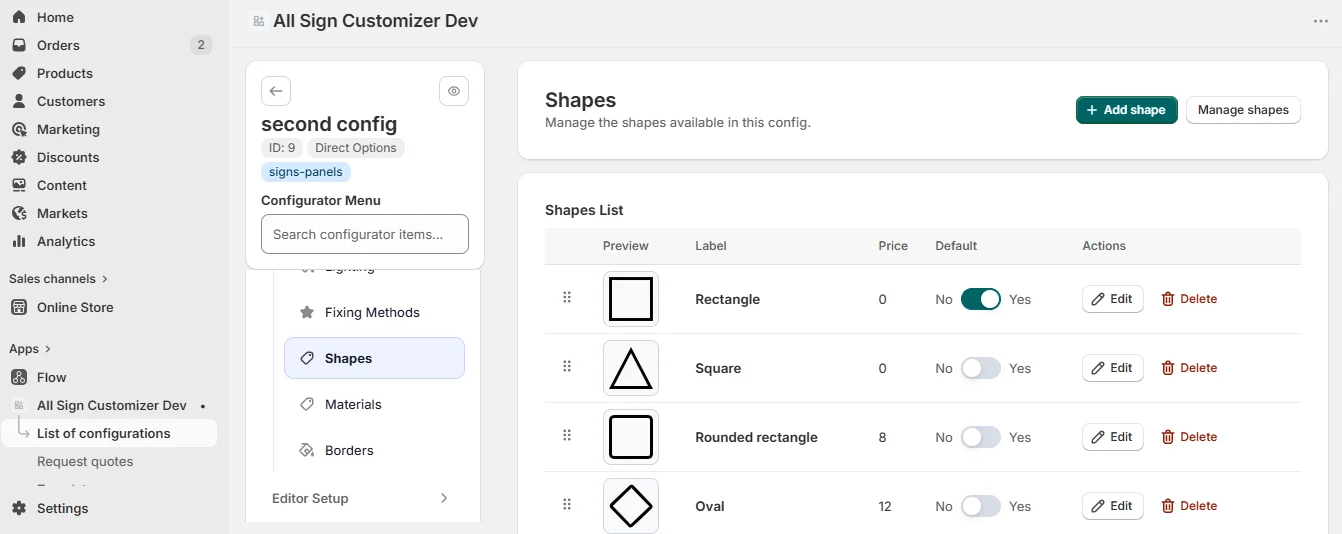Open List of configurations
This screenshot has width=1342, height=534.
click(108, 433)
